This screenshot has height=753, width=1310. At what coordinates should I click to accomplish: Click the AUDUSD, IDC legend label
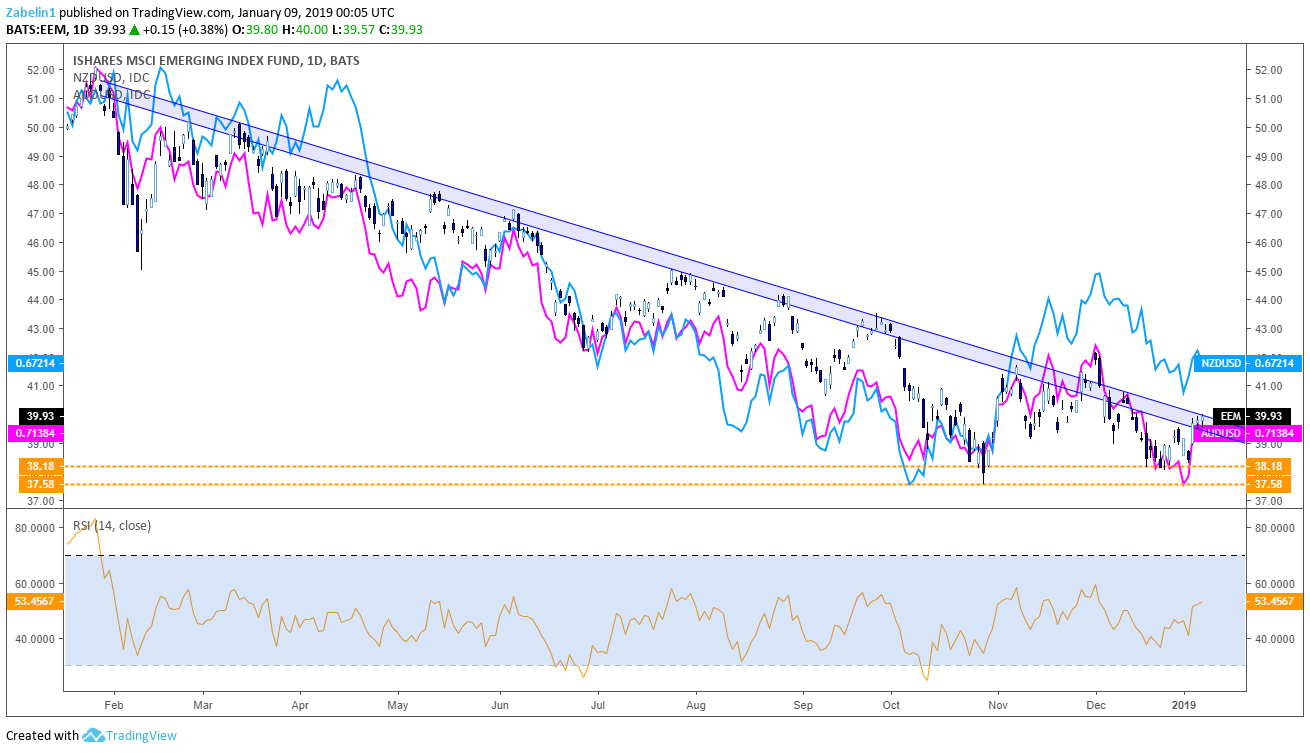pyautogui.click(x=111, y=94)
